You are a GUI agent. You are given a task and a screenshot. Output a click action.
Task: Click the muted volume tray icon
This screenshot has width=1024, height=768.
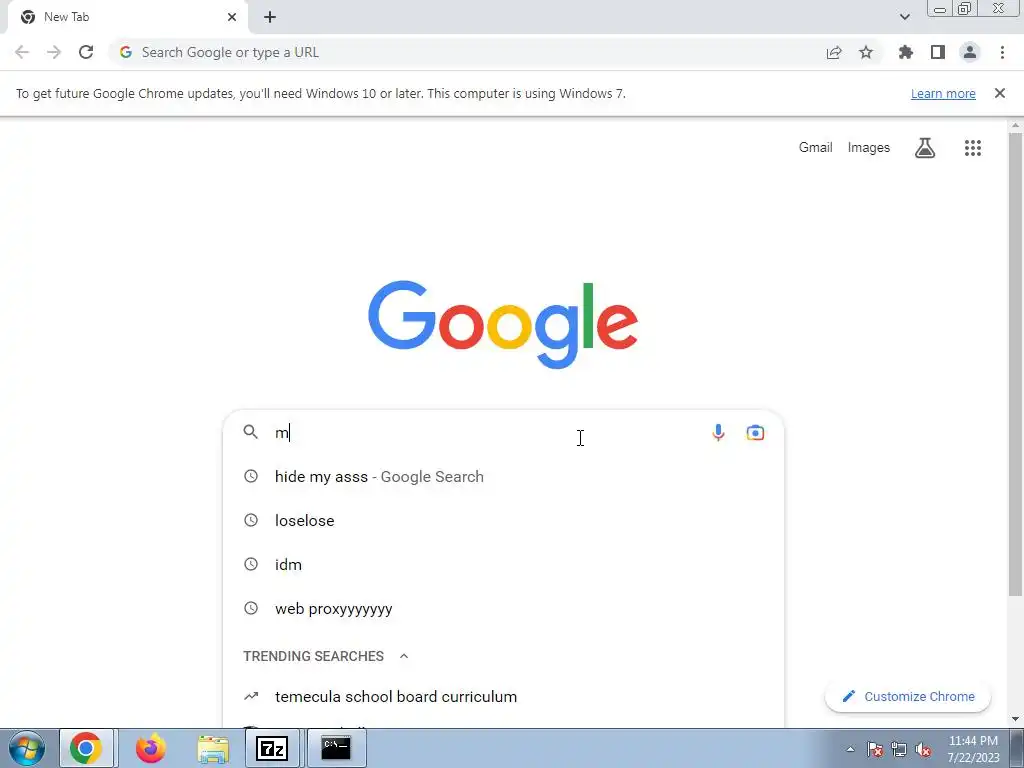pyautogui.click(x=923, y=750)
